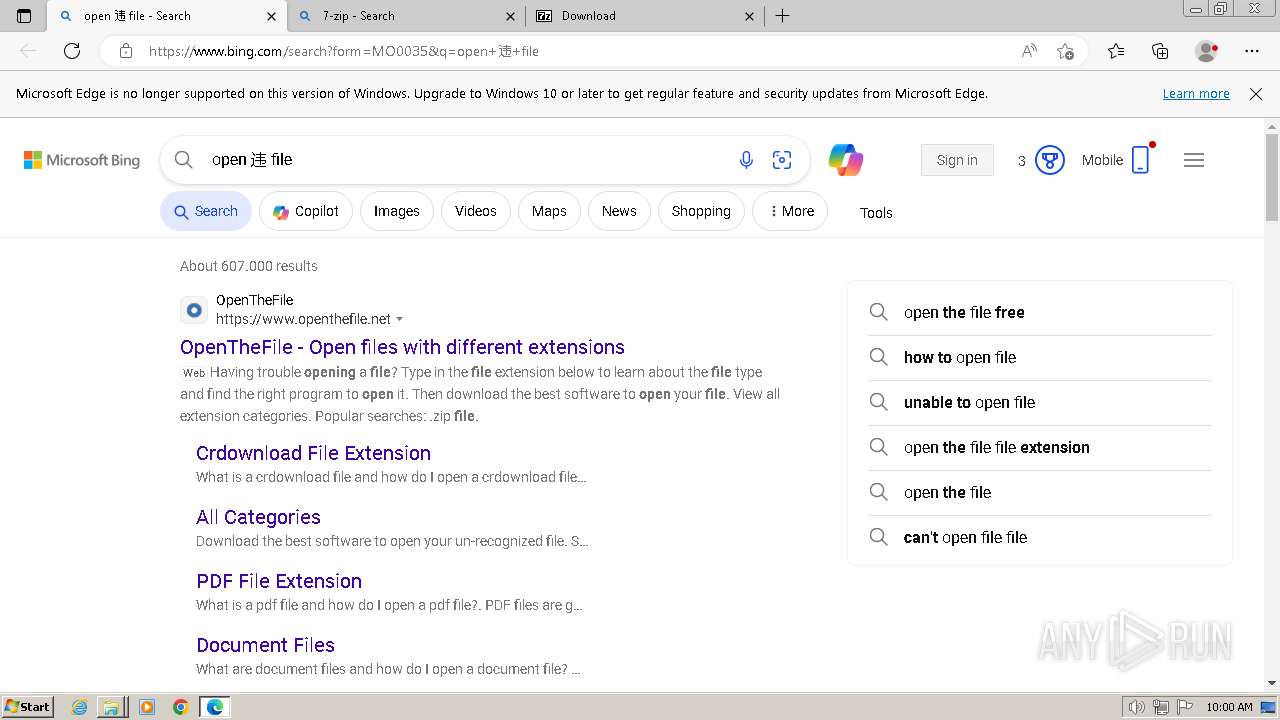Switch to News results
The height and width of the screenshot is (720, 1280).
[x=619, y=211]
